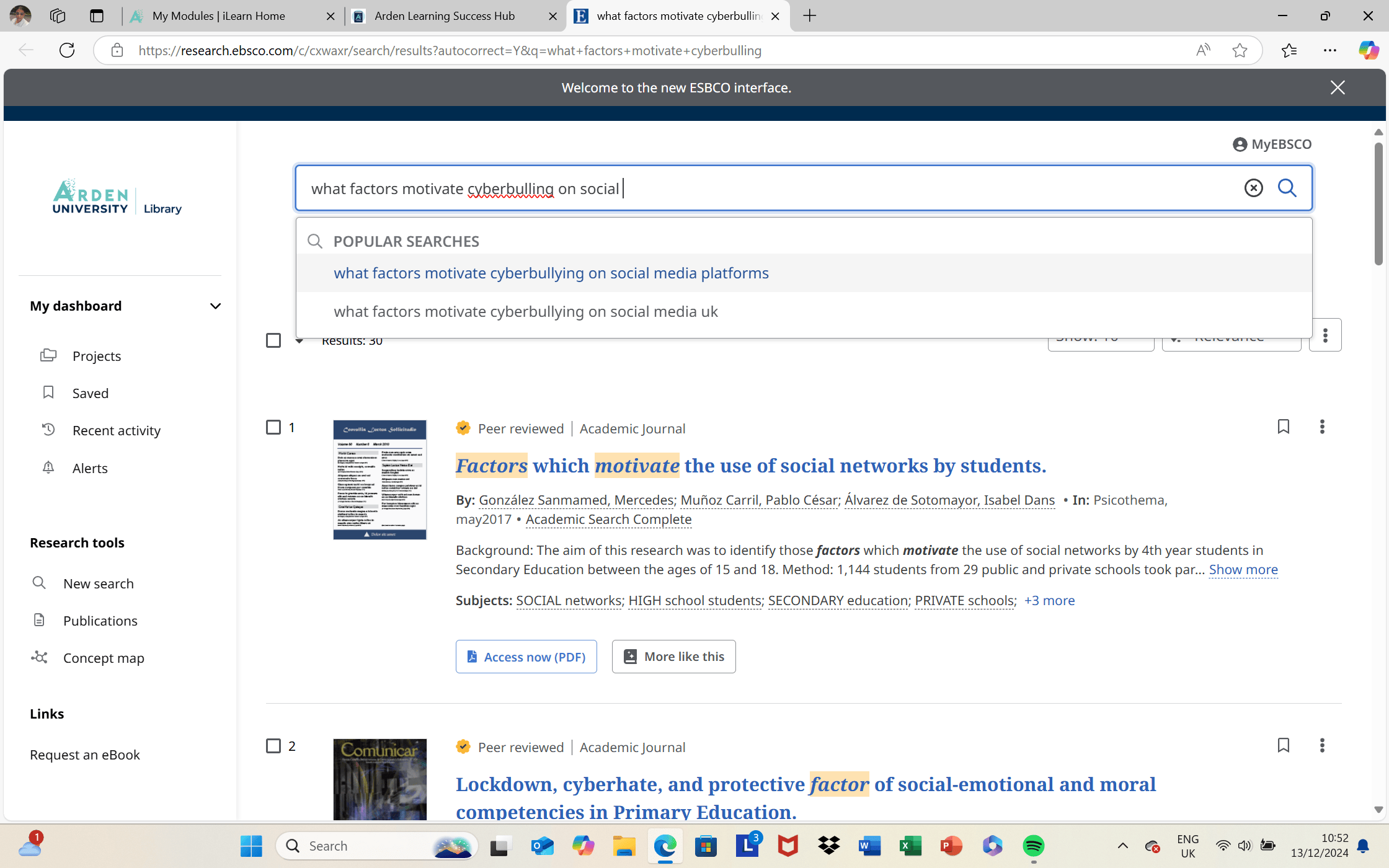Tick checkbox for result 1
This screenshot has width=1389, height=868.
click(273, 427)
